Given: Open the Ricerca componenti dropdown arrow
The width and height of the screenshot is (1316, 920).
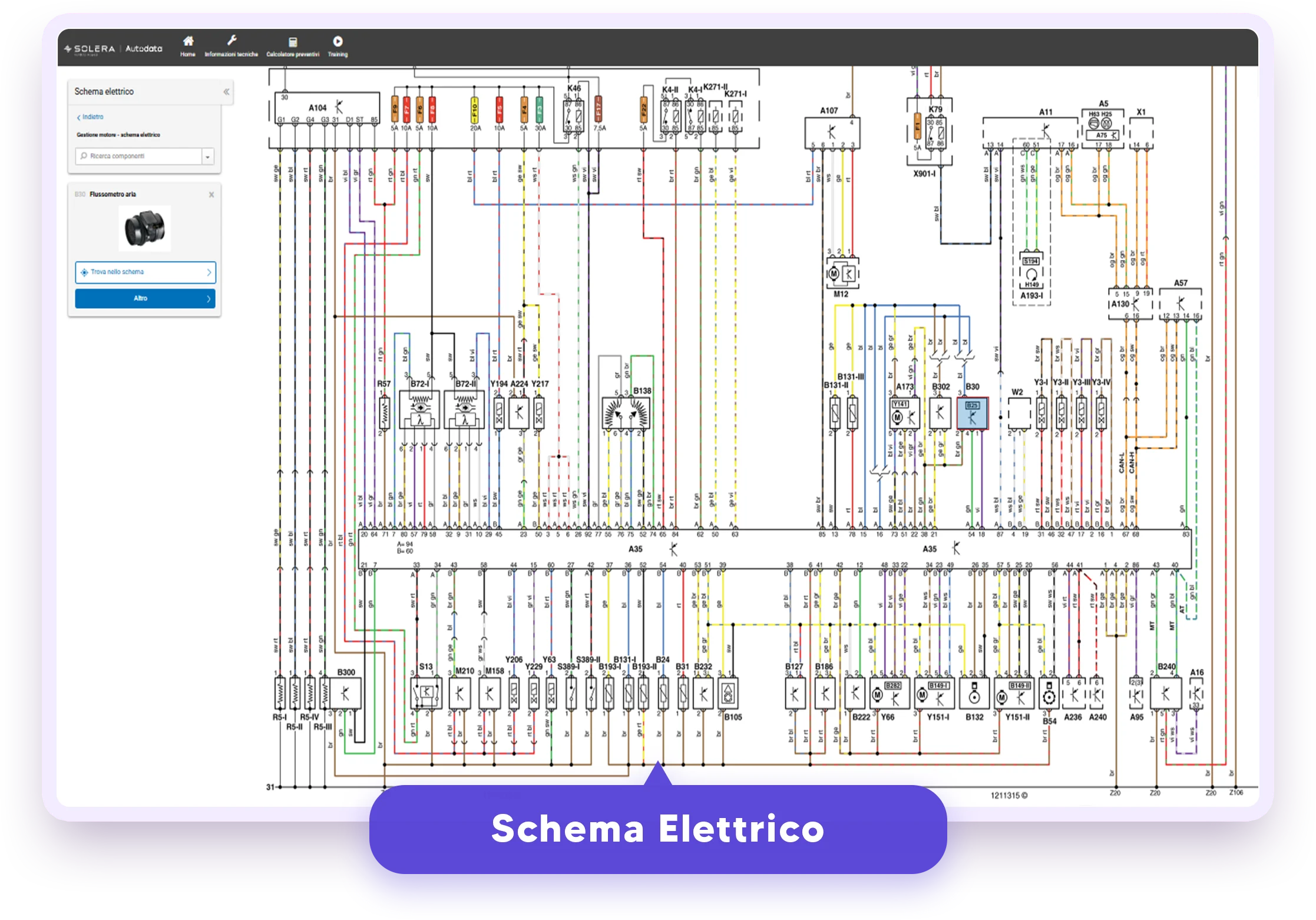Looking at the screenshot, I should pyautogui.click(x=208, y=156).
